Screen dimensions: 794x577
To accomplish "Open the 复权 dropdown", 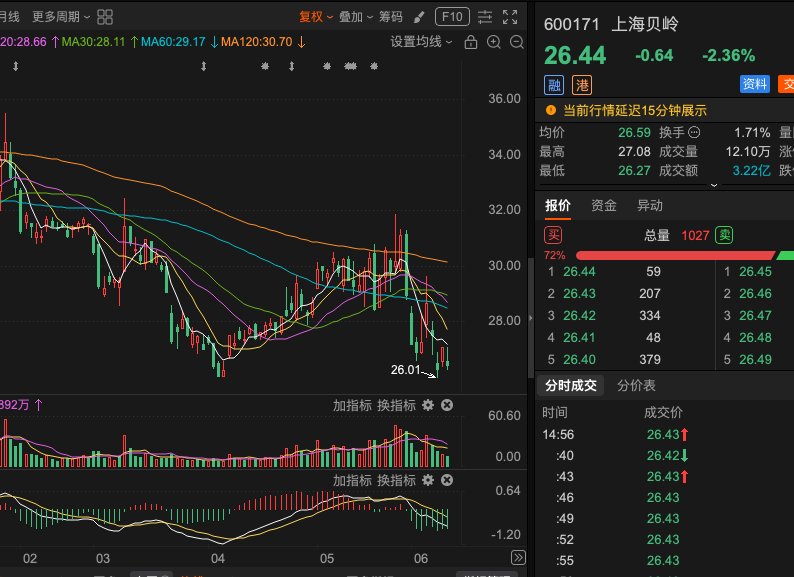I will pyautogui.click(x=315, y=17).
